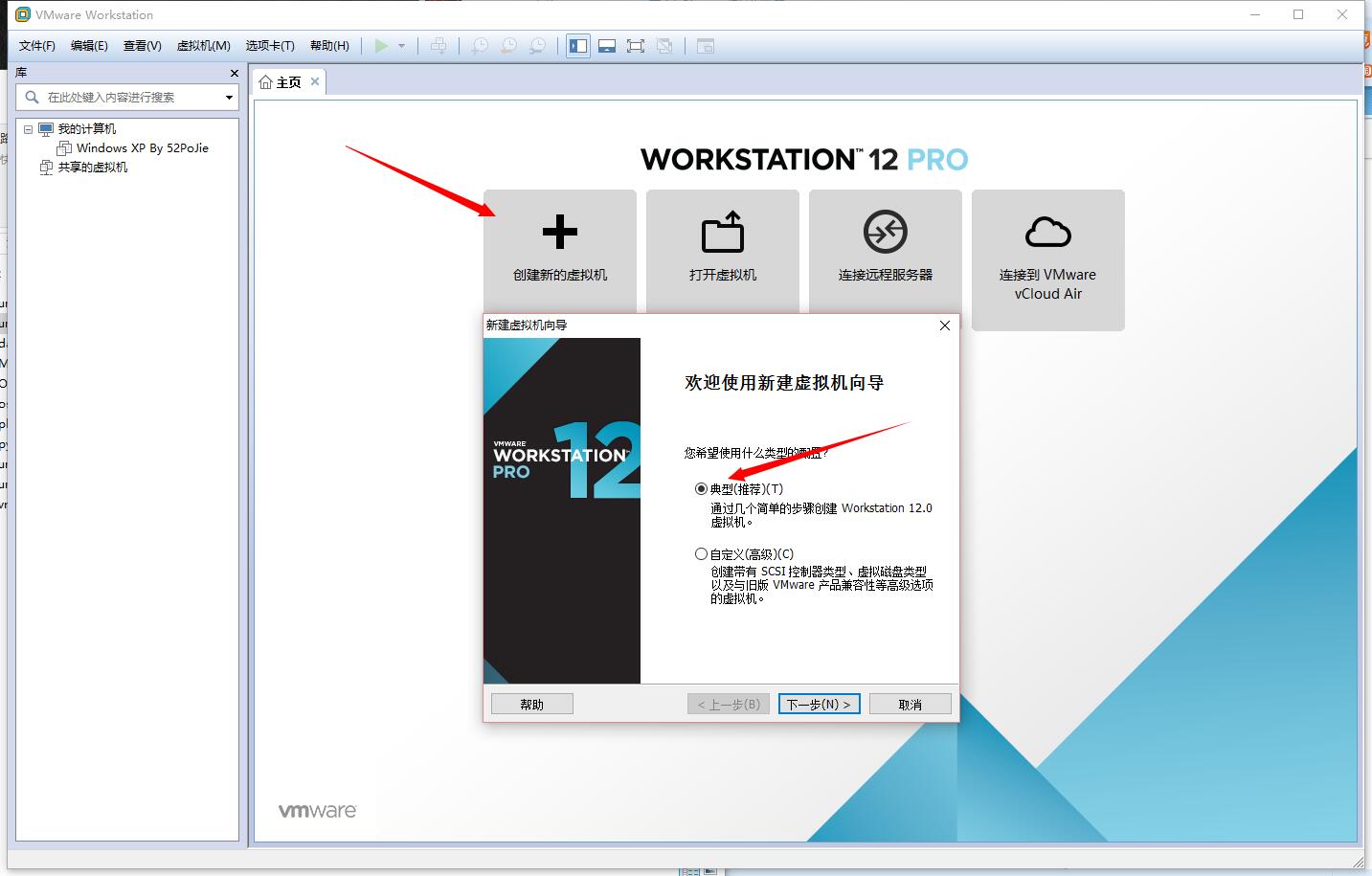
Task: Open the 文件(F) menu
Action: (x=37, y=46)
